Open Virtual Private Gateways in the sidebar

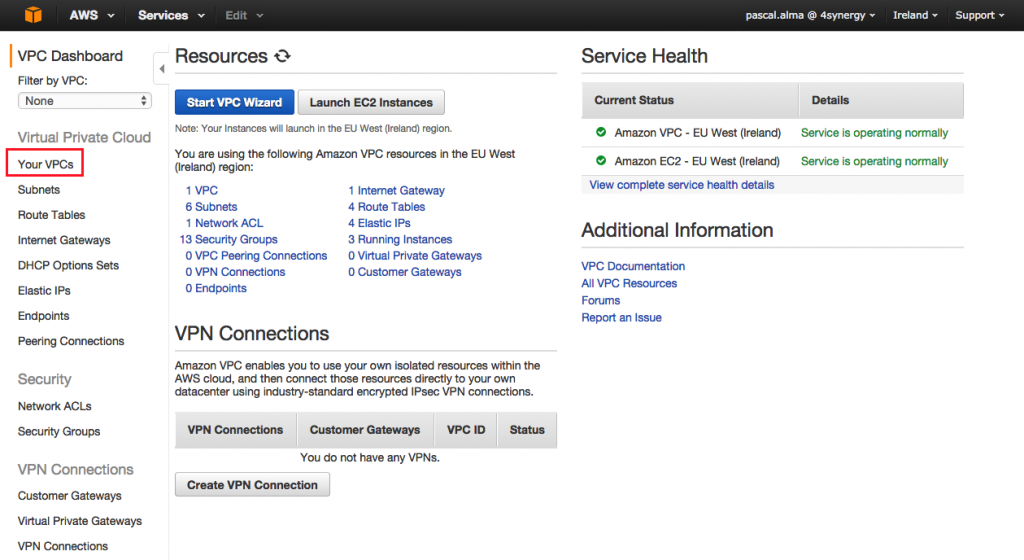coord(80,521)
